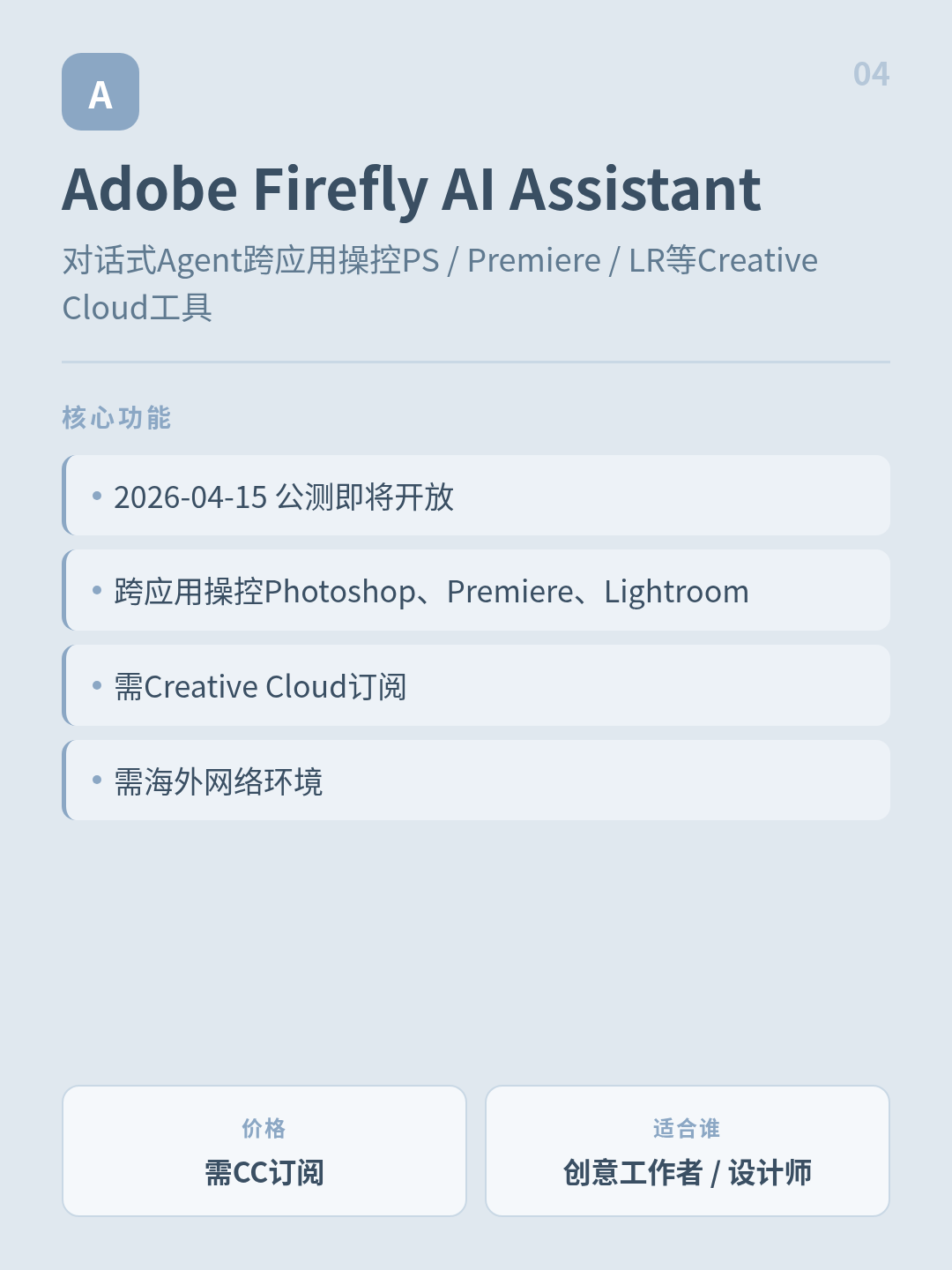The width and height of the screenshot is (952, 1270).
Task: Click the bullet dot before 跨应用操控Photoshop
Action: click(x=97, y=590)
